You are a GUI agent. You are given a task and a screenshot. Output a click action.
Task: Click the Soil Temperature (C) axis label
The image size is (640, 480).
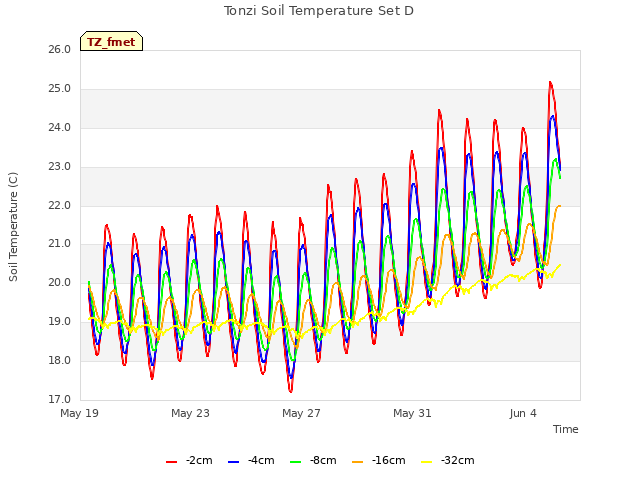13,227
